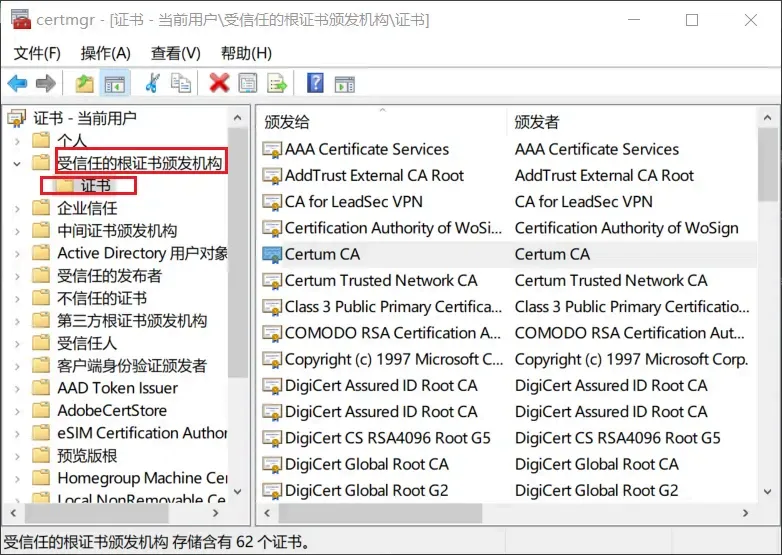The width and height of the screenshot is (782, 555).
Task: Open the 帮助(H) menu
Action: pyautogui.click(x=246, y=53)
